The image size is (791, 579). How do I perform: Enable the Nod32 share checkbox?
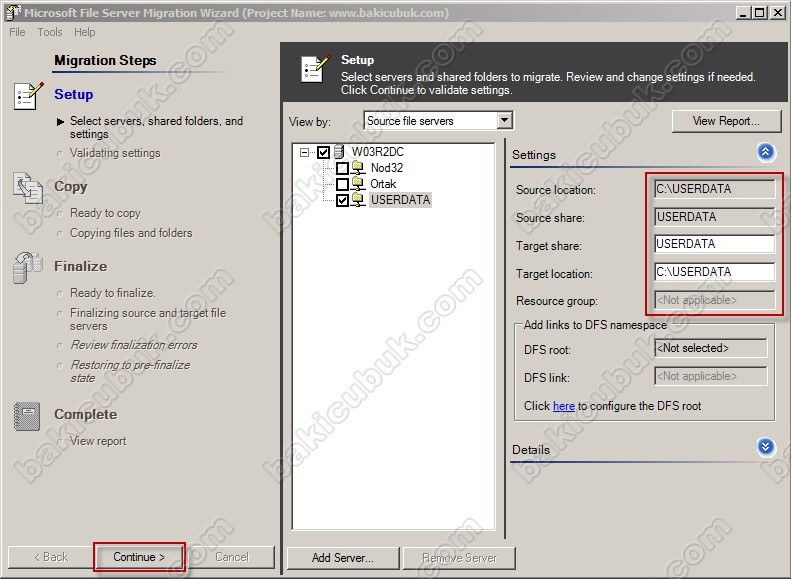pos(342,168)
